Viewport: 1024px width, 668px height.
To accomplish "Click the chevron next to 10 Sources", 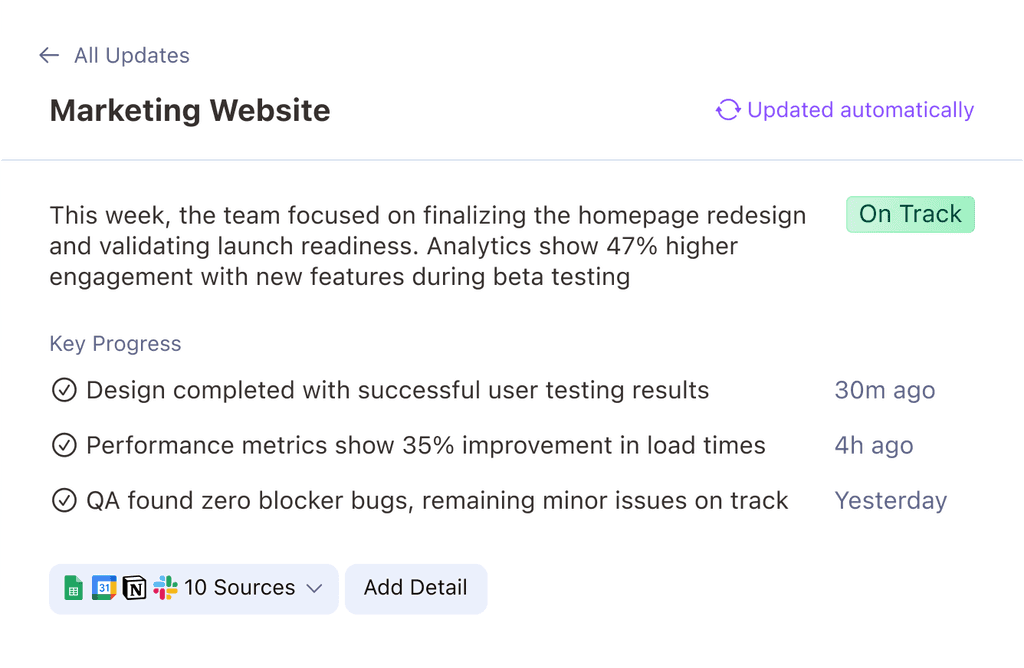I will tap(315, 588).
